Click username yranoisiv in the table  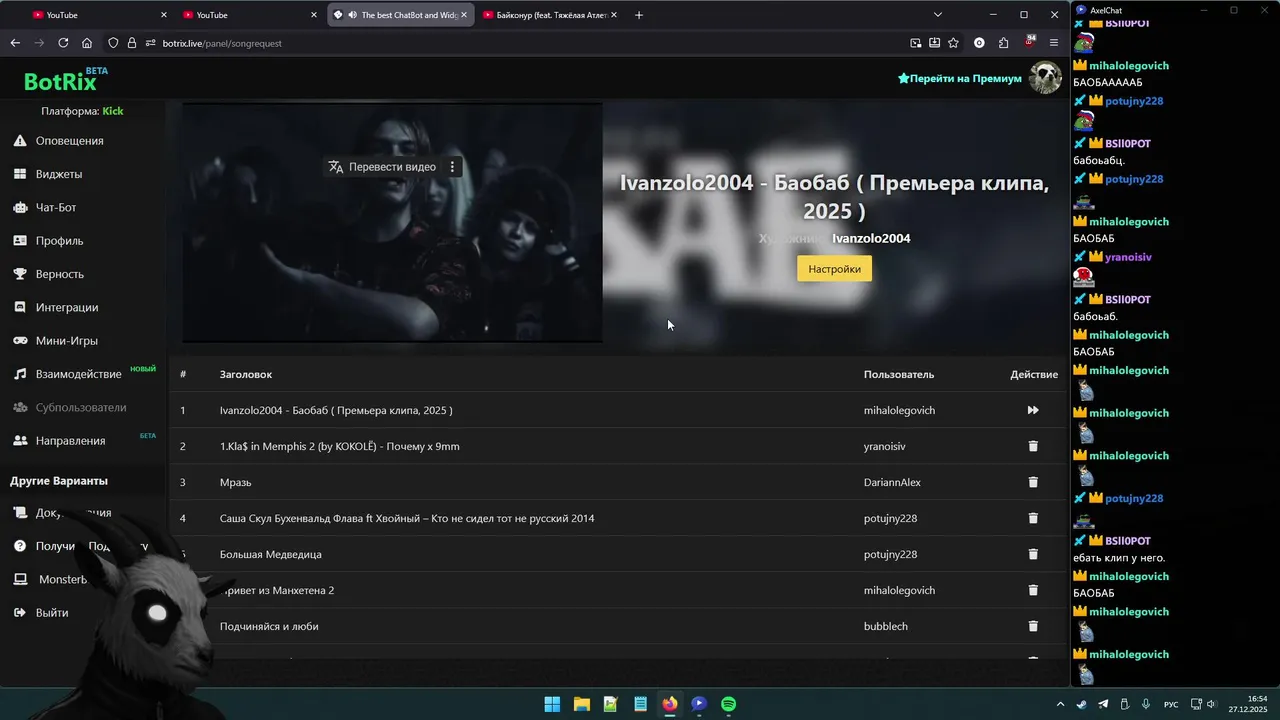coord(884,446)
